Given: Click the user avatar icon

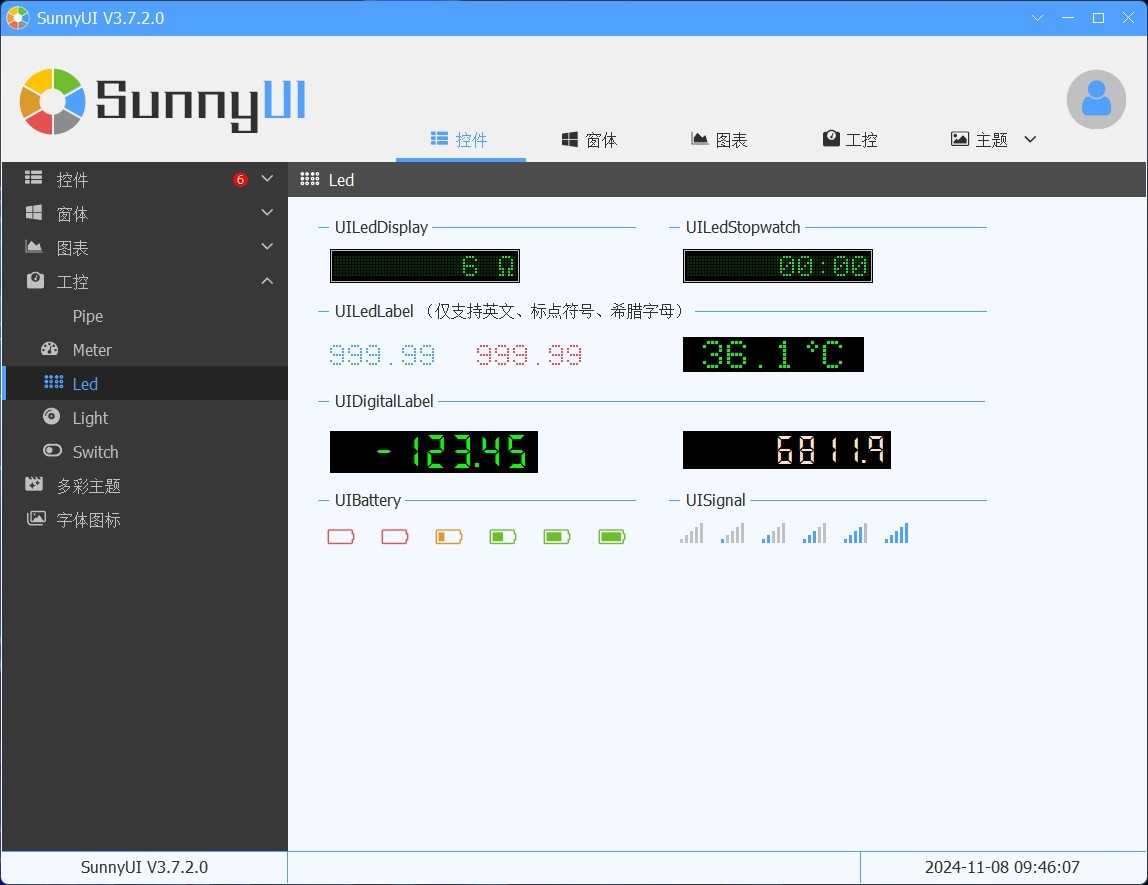Looking at the screenshot, I should pos(1096,100).
